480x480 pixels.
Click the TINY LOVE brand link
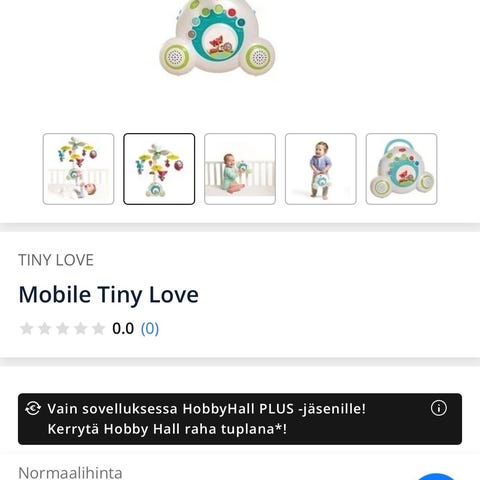56,260
